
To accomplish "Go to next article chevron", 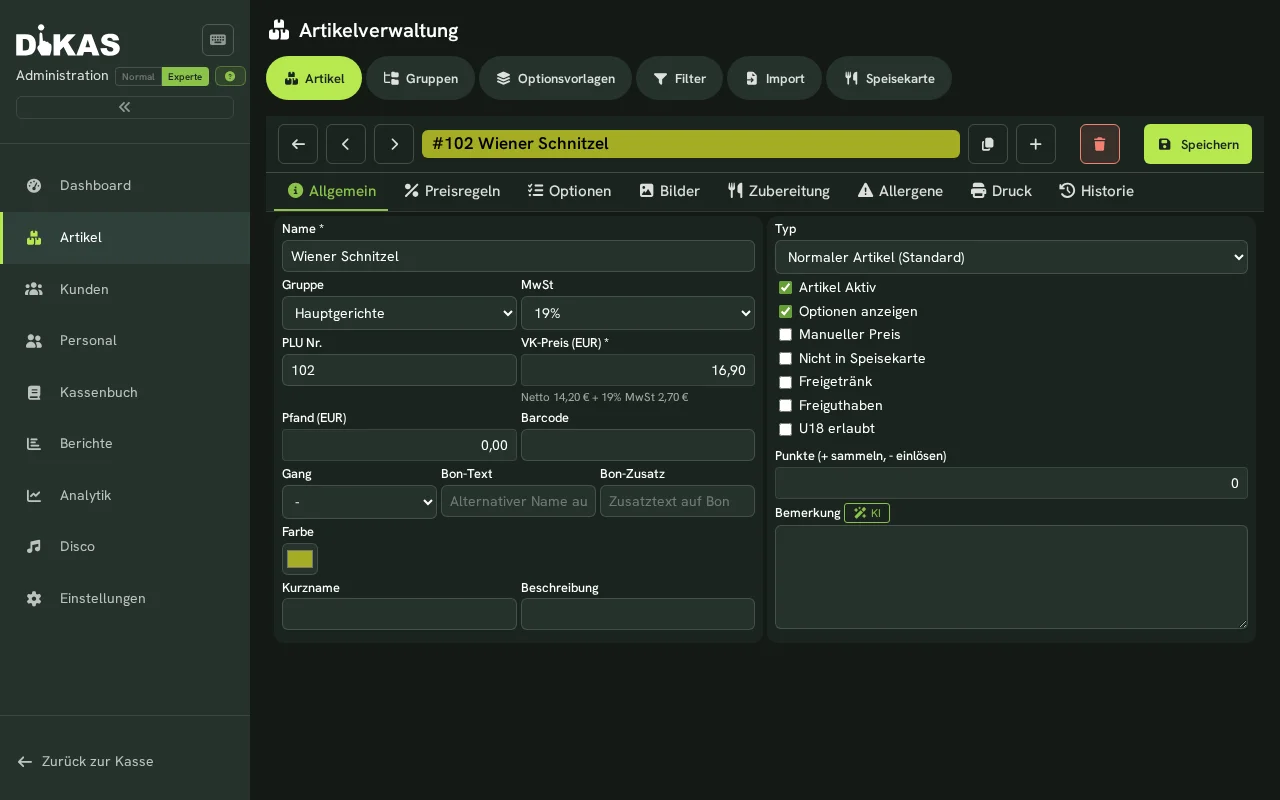I will pyautogui.click(x=394, y=144).
